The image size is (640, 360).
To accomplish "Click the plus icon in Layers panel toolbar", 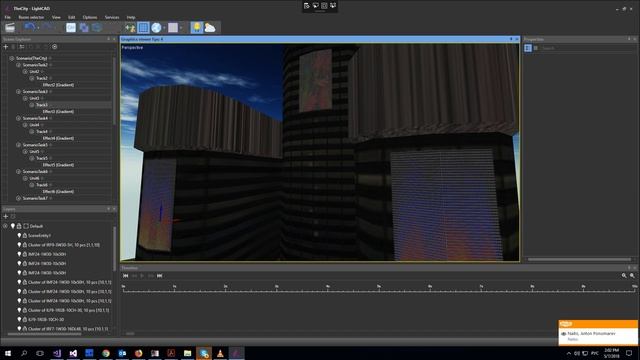I will tap(6, 216).
